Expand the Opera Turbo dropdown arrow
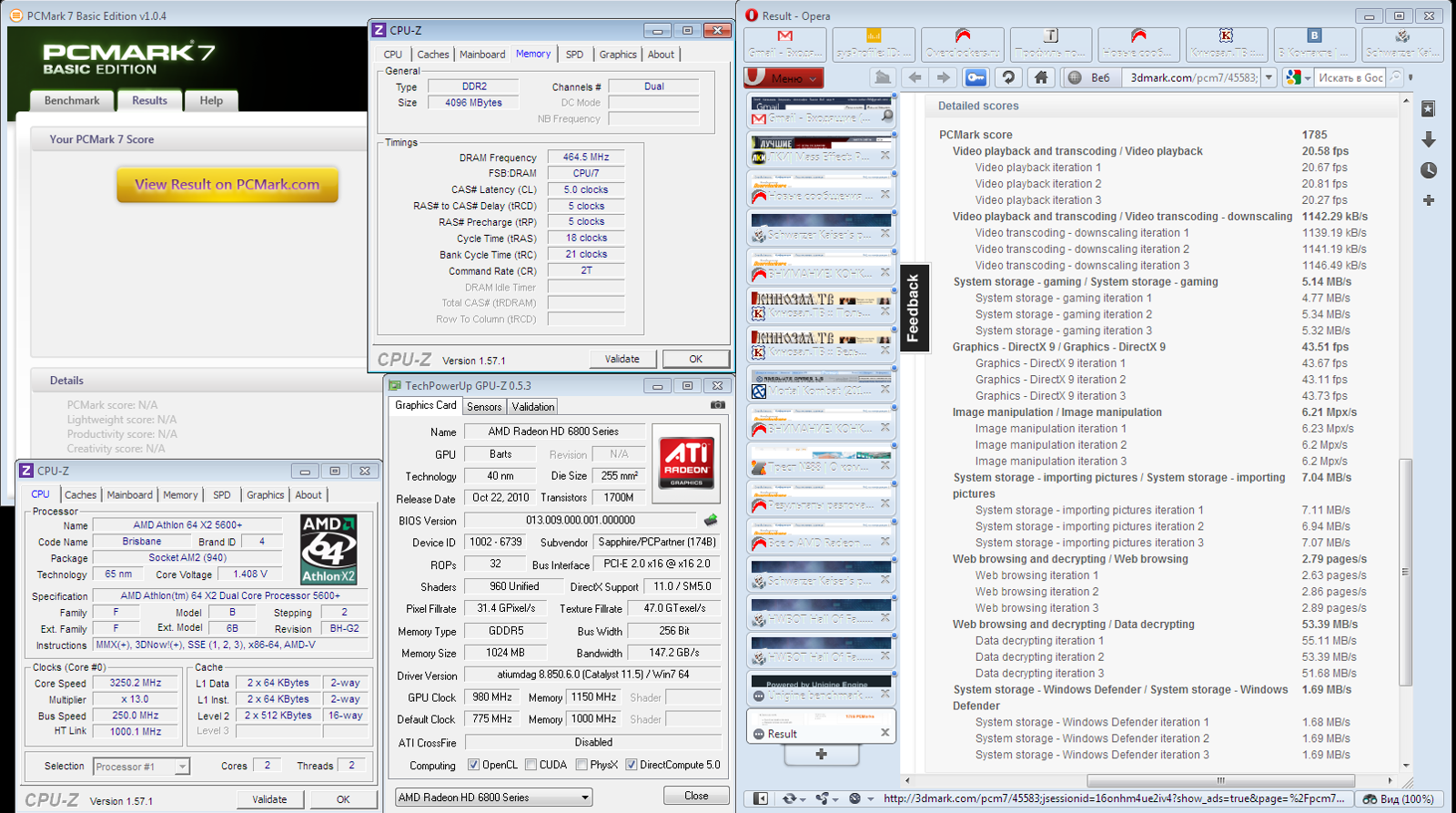This screenshot has height=813, width=1456. point(870,799)
